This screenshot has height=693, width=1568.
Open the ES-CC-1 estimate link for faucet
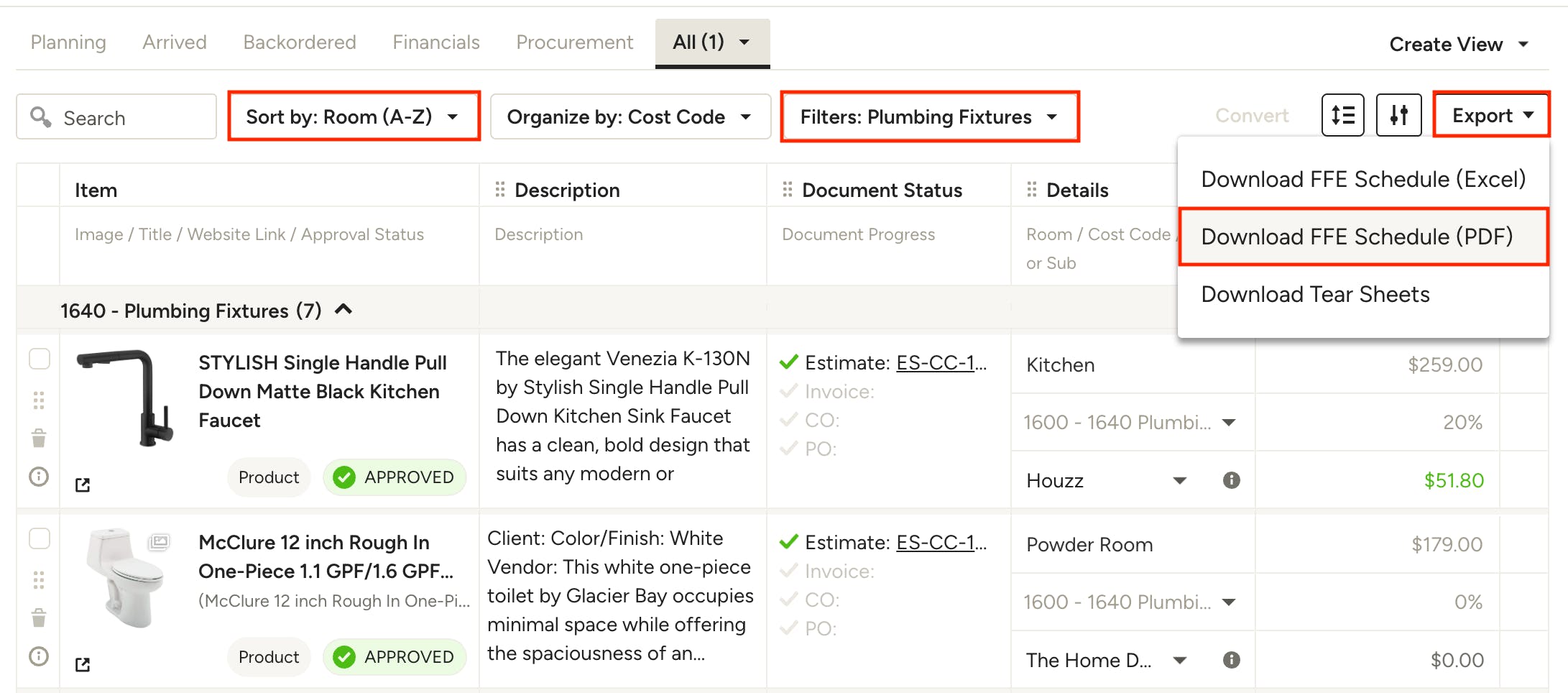(x=941, y=363)
